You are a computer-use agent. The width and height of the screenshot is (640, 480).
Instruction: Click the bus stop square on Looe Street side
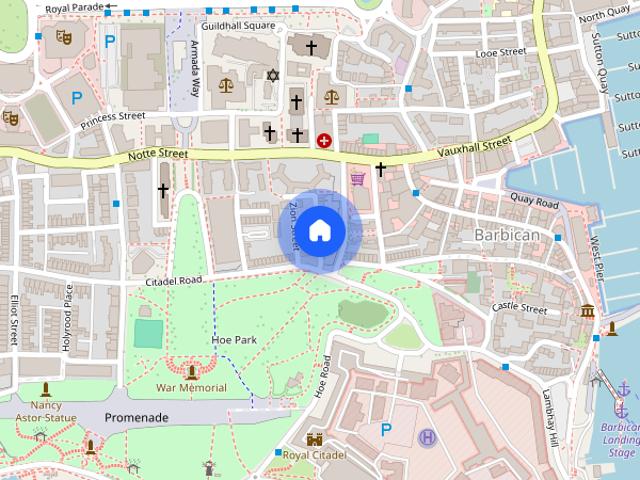(x=409, y=89)
